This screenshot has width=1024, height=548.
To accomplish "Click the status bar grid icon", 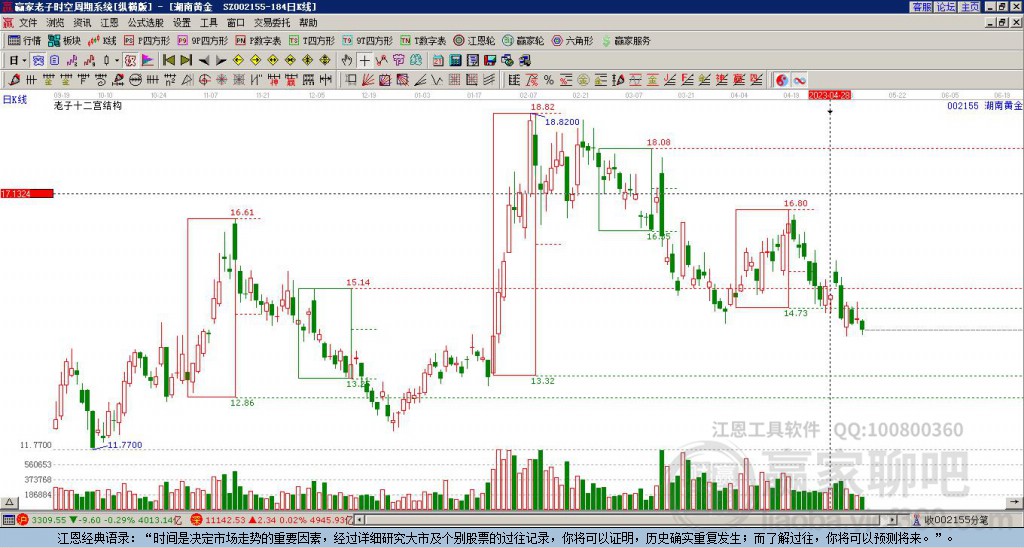I will pyautogui.click(x=8, y=520).
